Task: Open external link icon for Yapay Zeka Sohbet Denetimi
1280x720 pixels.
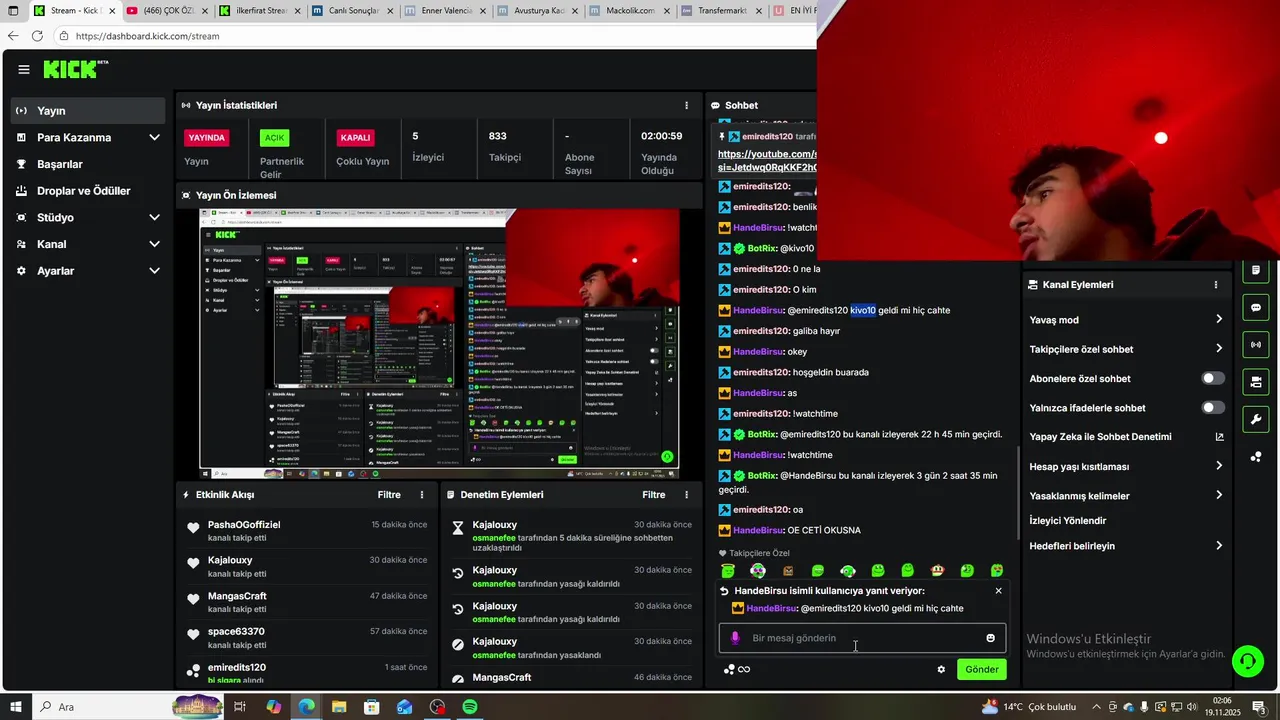Action: click(x=1219, y=437)
